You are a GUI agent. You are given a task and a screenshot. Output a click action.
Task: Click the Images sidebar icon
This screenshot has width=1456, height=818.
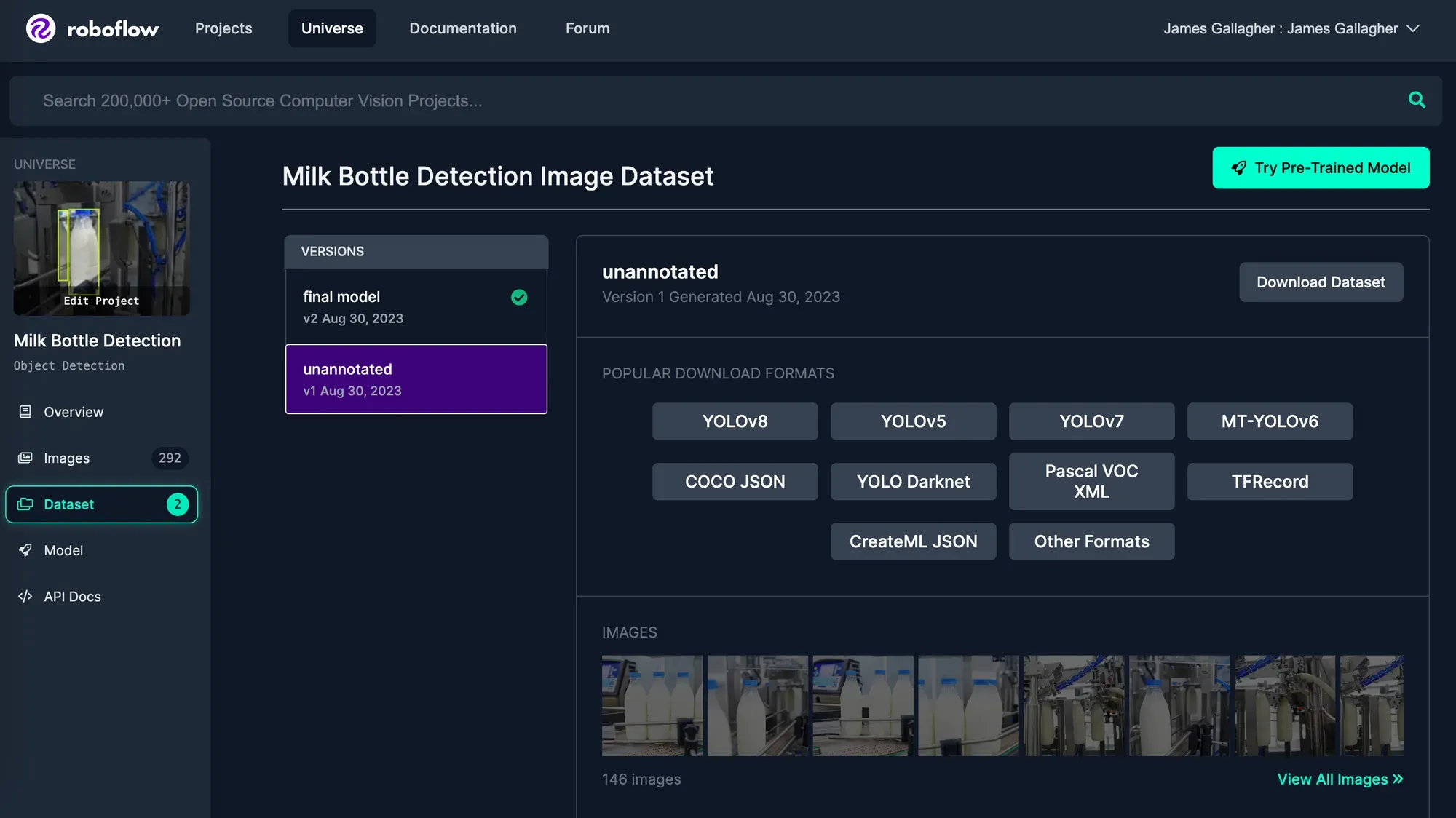pos(25,458)
